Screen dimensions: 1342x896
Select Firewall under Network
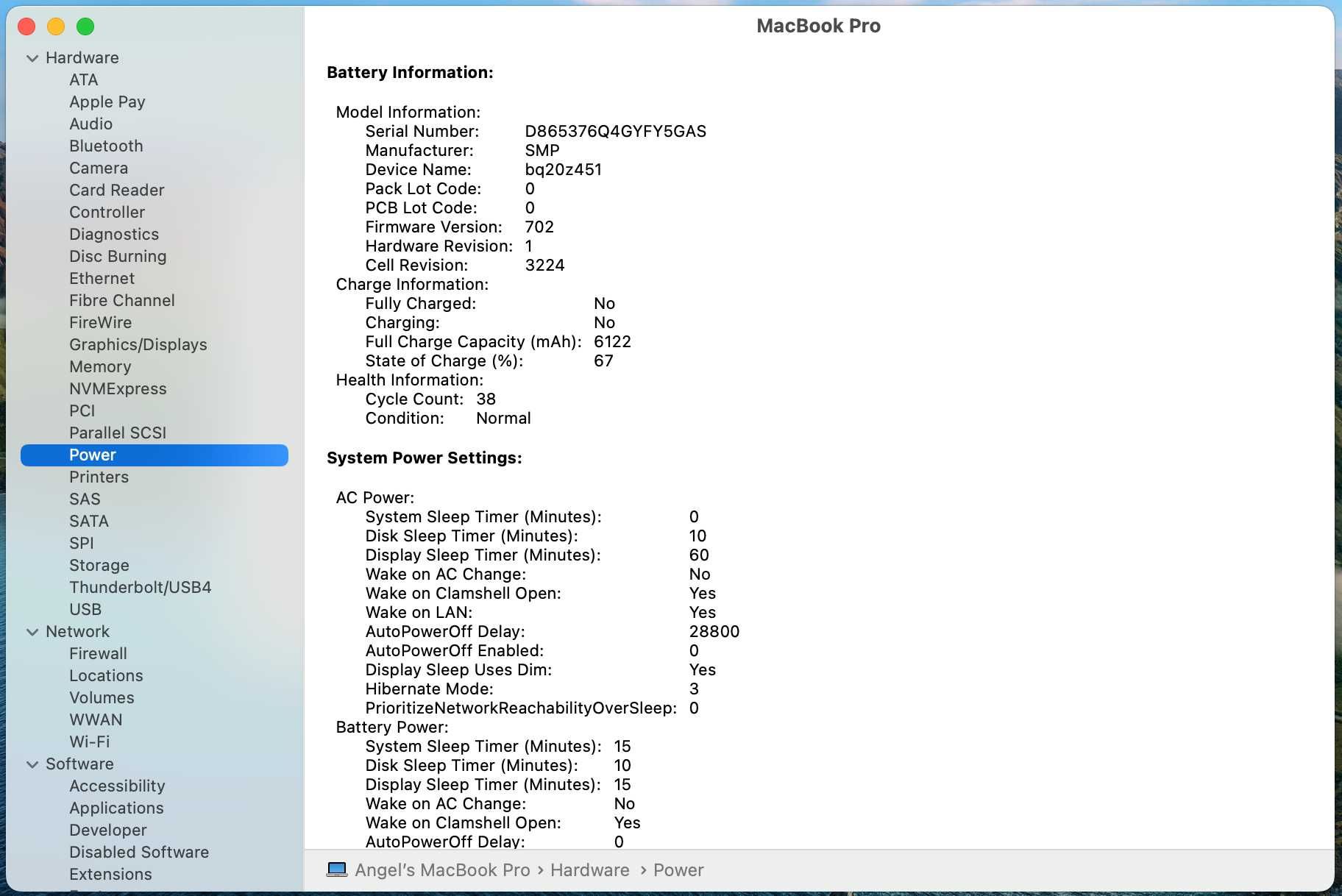[99, 653]
